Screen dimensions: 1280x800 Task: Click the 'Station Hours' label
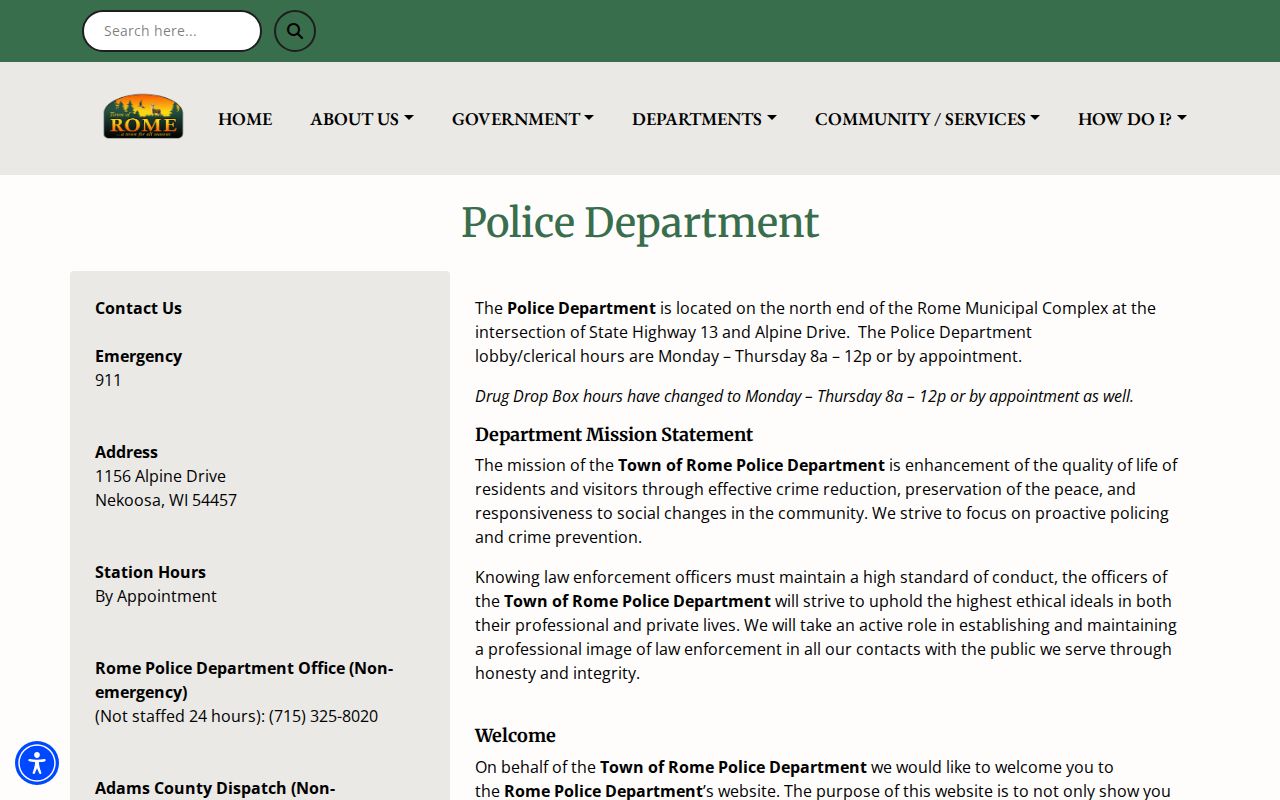point(150,572)
